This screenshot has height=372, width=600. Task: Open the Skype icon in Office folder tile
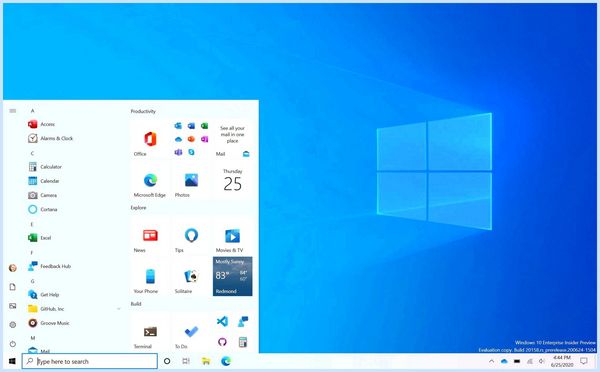(x=191, y=152)
